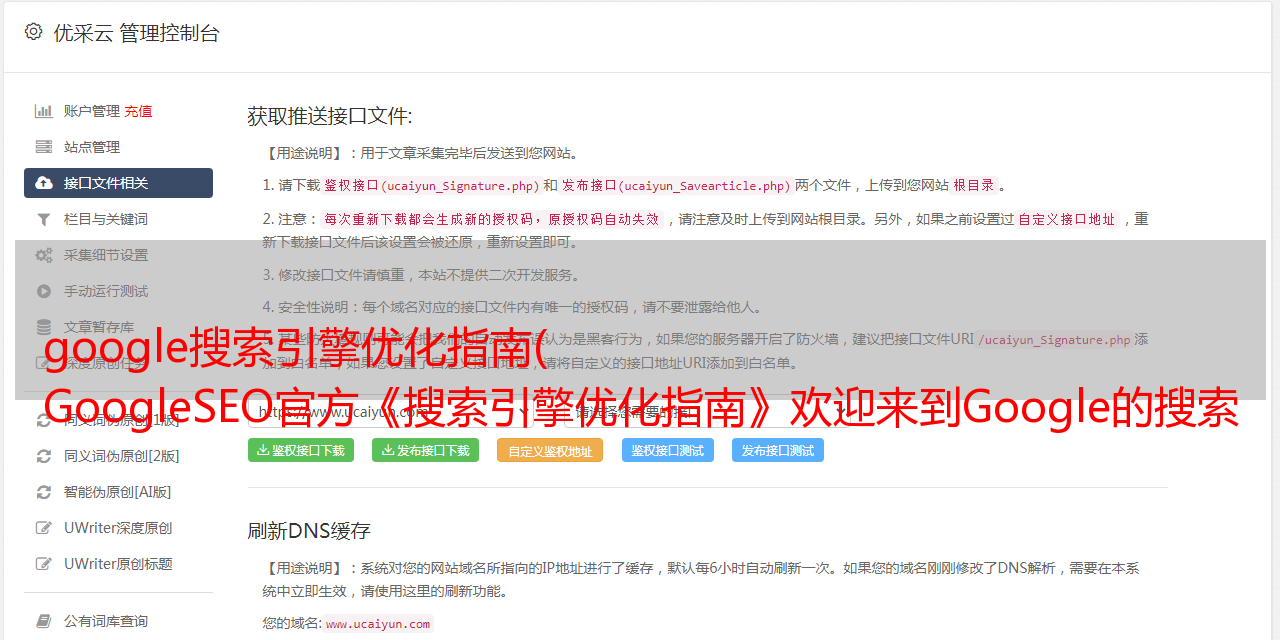Click the www.ucaiyun.com domain value
The image size is (1280, 640).
point(378,624)
